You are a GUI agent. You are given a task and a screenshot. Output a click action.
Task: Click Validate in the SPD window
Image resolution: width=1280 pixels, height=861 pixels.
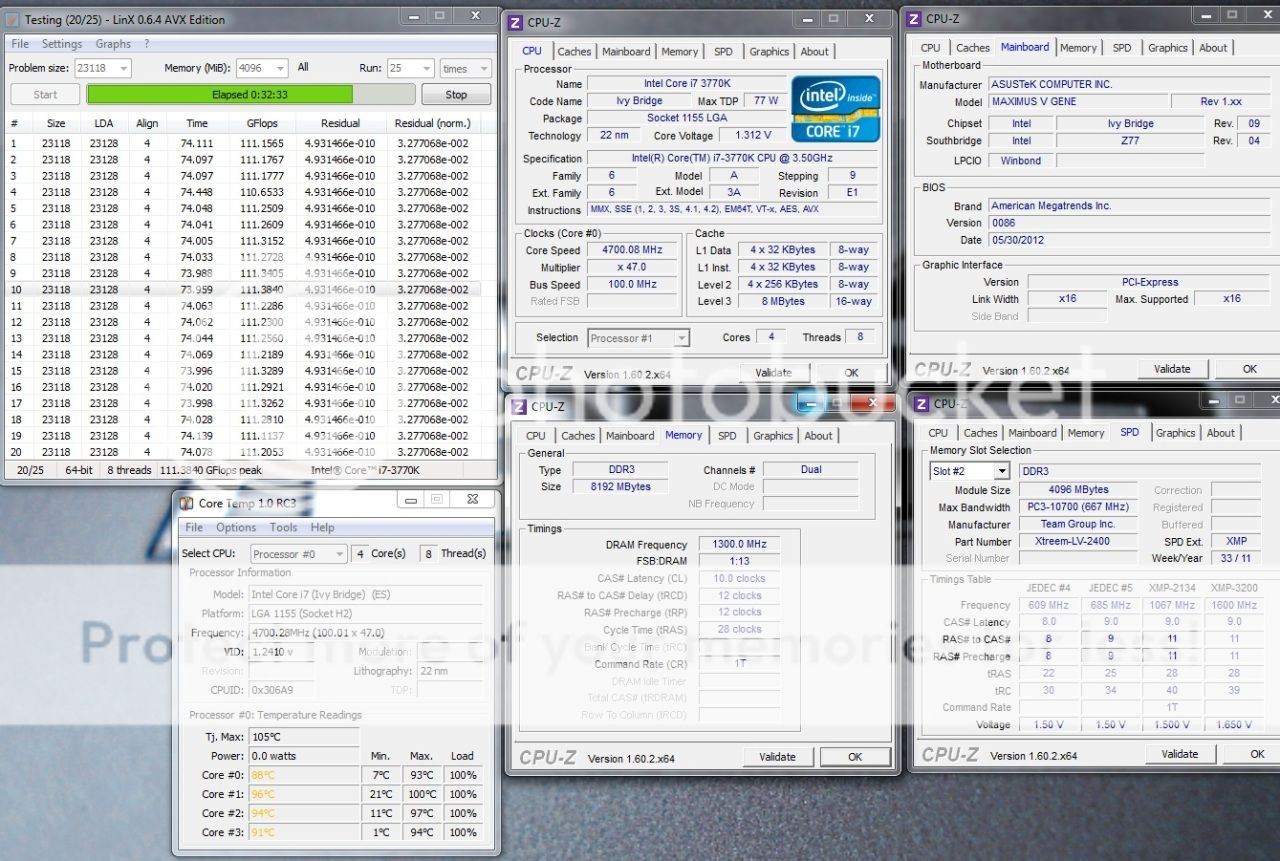coord(1179,754)
